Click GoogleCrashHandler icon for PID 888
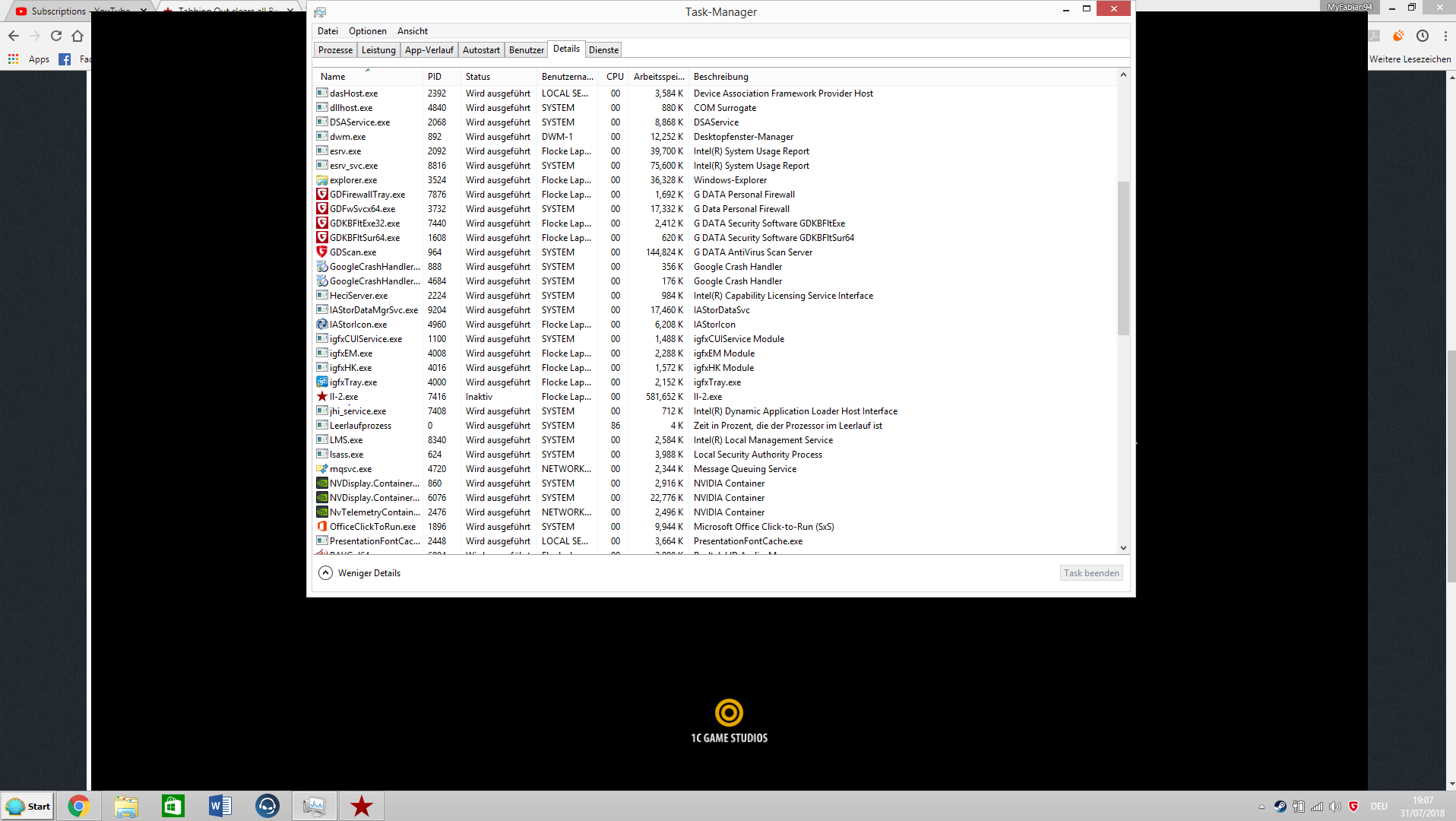The image size is (1456, 821). click(322, 267)
